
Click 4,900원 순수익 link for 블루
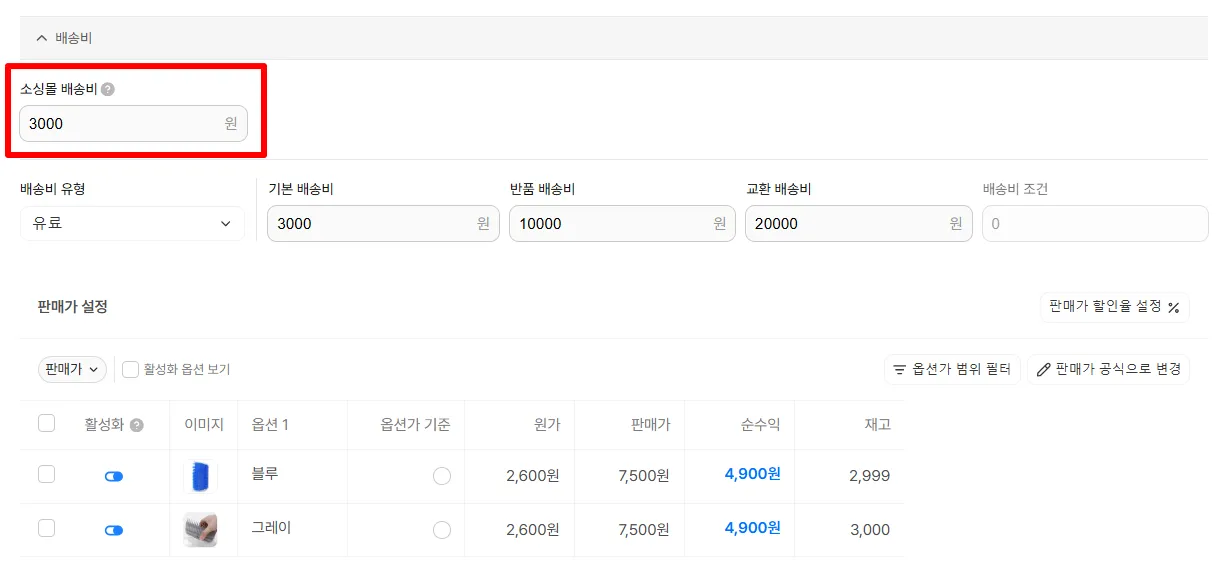click(x=752, y=474)
